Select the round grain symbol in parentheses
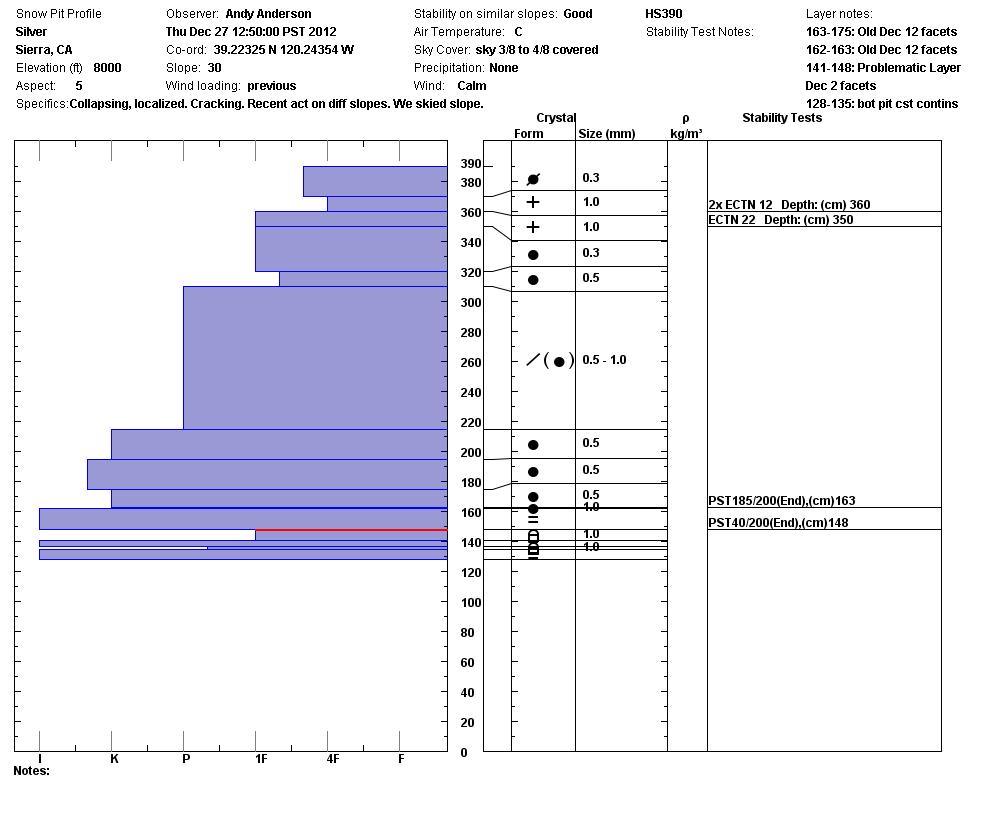 click(559, 361)
